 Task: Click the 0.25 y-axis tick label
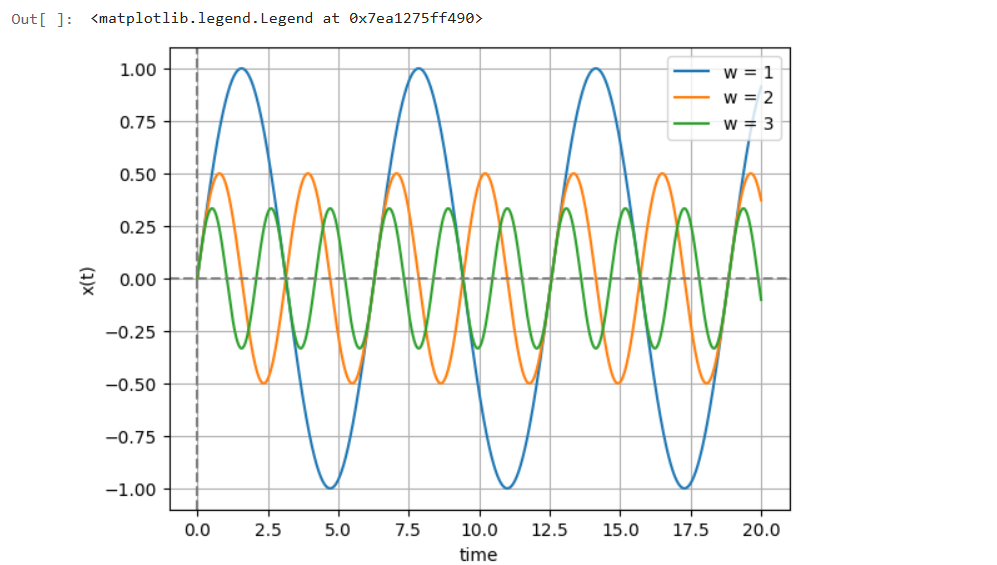pyautogui.click(x=138, y=227)
